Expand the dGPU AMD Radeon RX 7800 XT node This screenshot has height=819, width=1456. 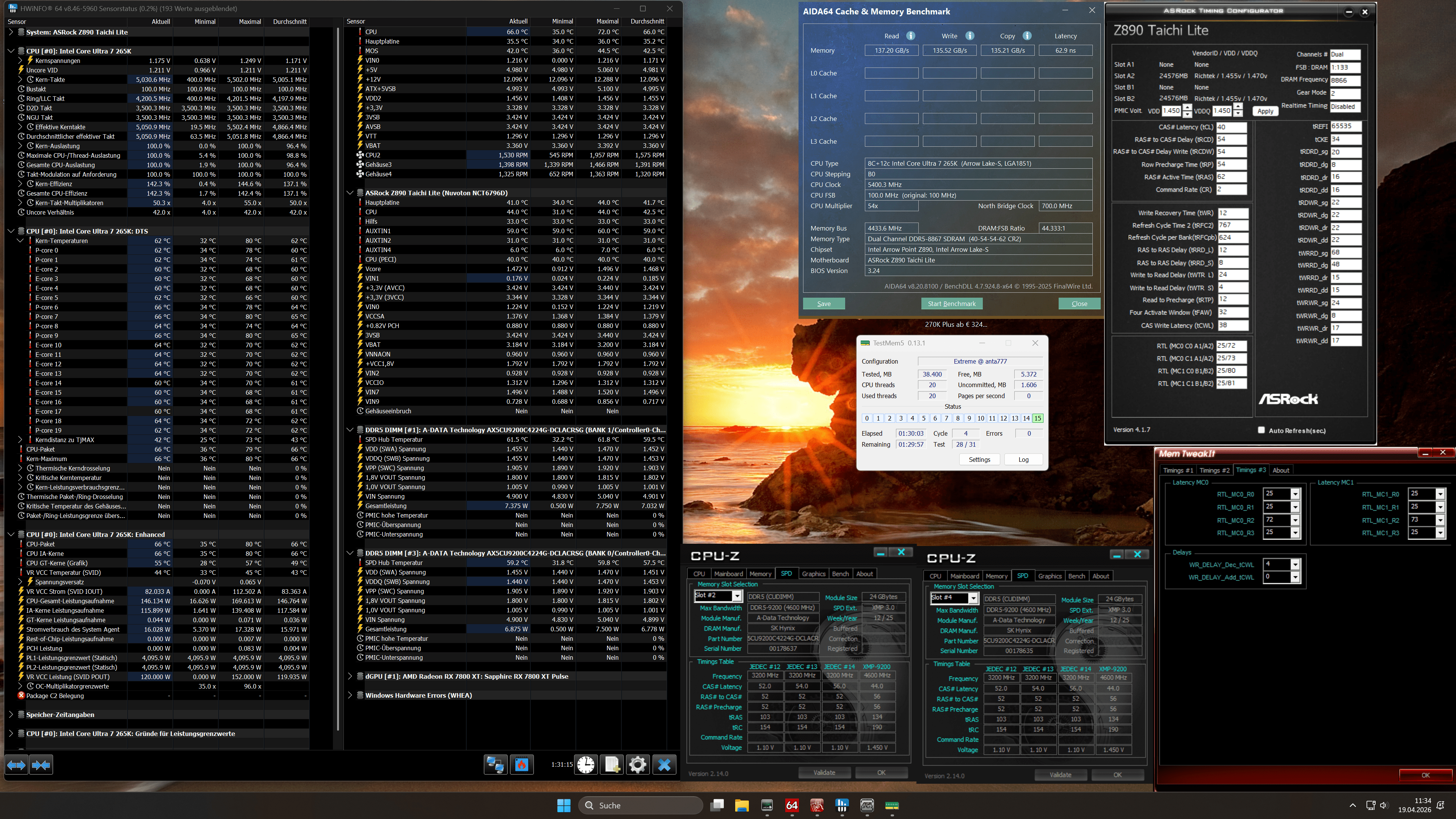(350, 676)
